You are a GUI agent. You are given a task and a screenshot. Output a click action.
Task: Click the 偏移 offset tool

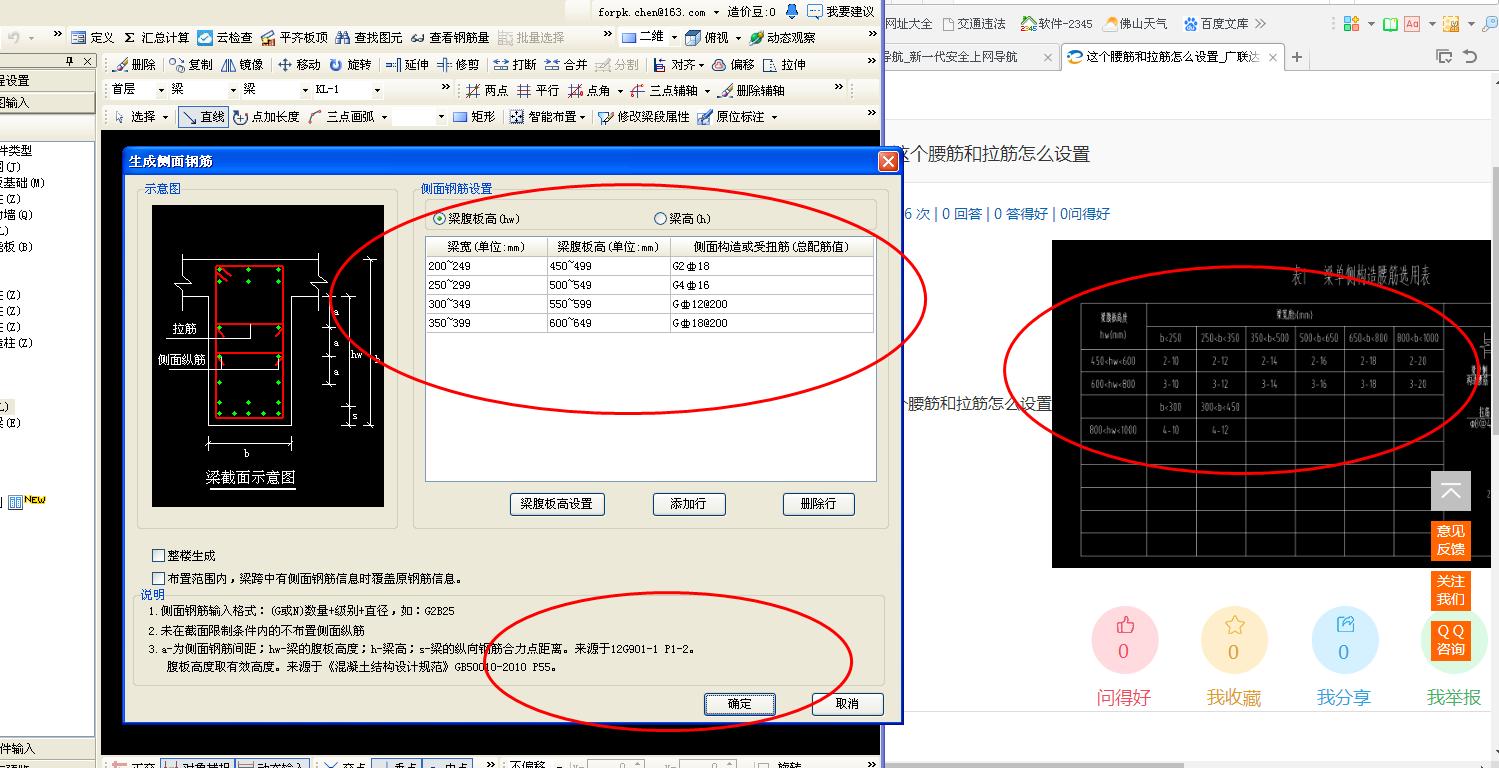pos(733,65)
